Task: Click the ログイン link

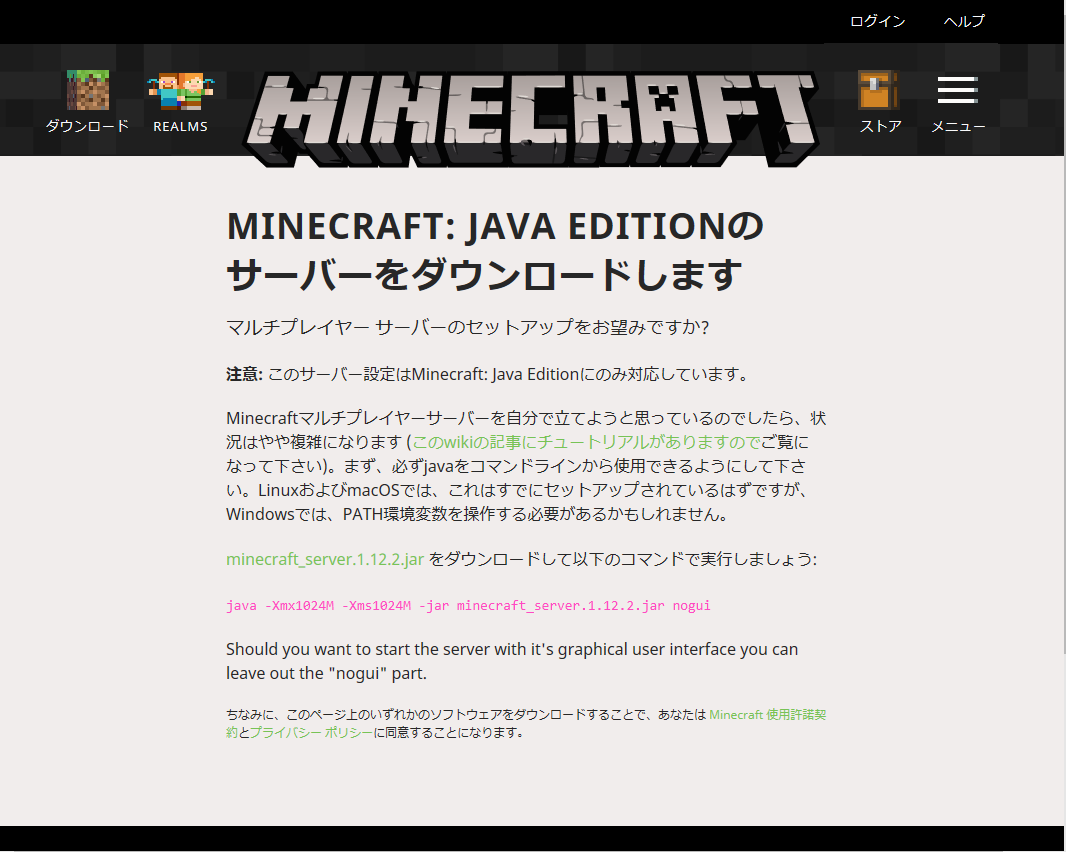Action: point(877,21)
